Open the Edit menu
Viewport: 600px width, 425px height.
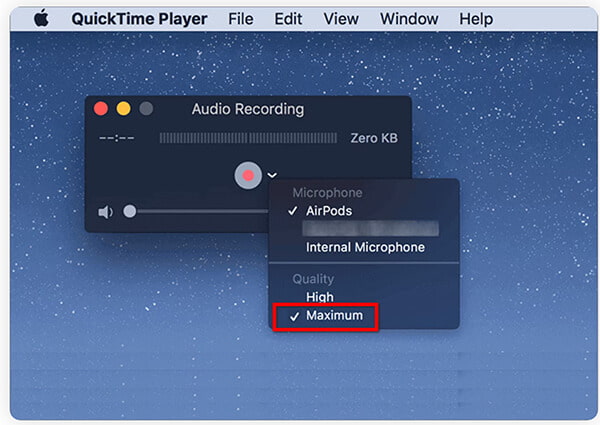click(x=288, y=19)
